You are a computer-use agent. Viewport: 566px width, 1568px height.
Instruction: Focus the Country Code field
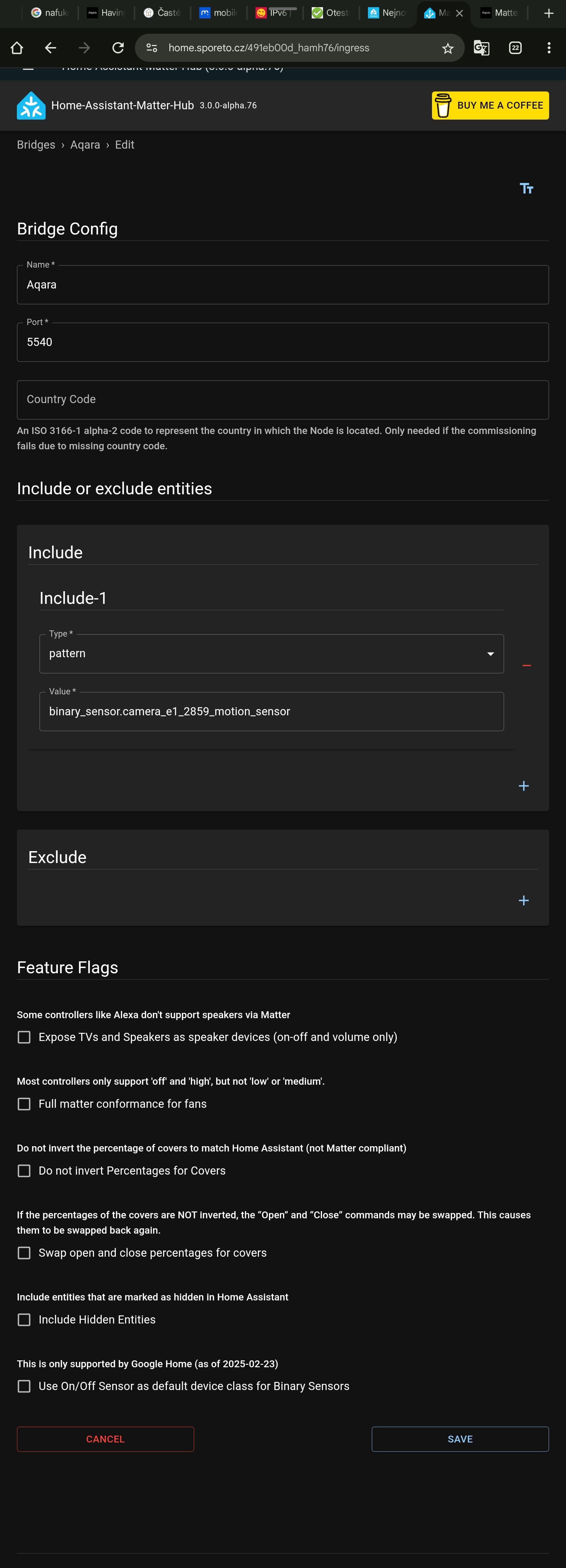click(283, 400)
